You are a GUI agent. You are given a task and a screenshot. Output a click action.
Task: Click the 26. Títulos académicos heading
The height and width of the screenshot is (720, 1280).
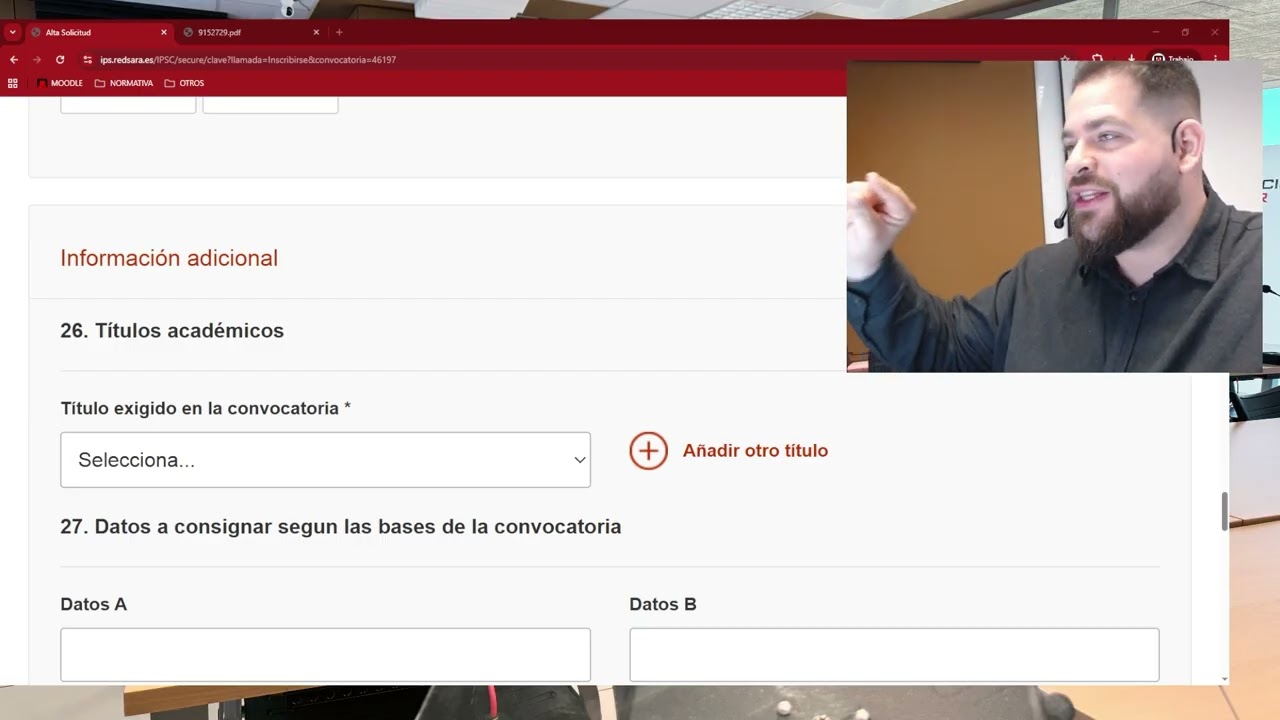point(172,331)
